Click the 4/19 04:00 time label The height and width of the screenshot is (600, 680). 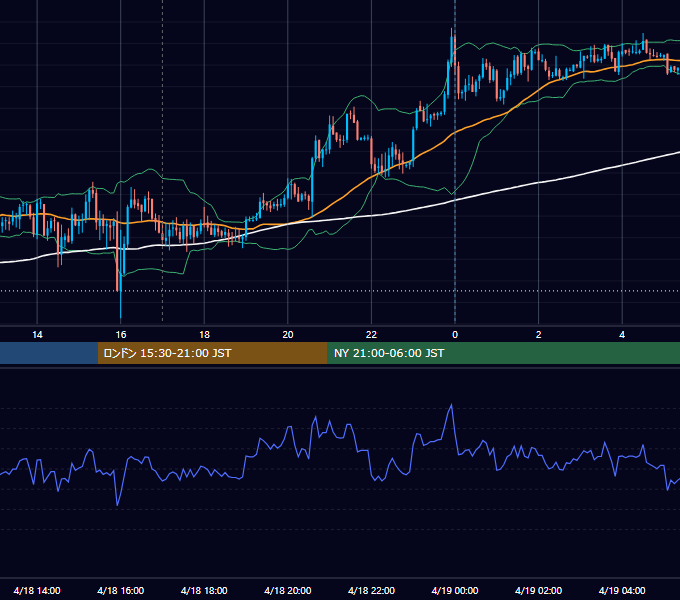pyautogui.click(x=622, y=590)
